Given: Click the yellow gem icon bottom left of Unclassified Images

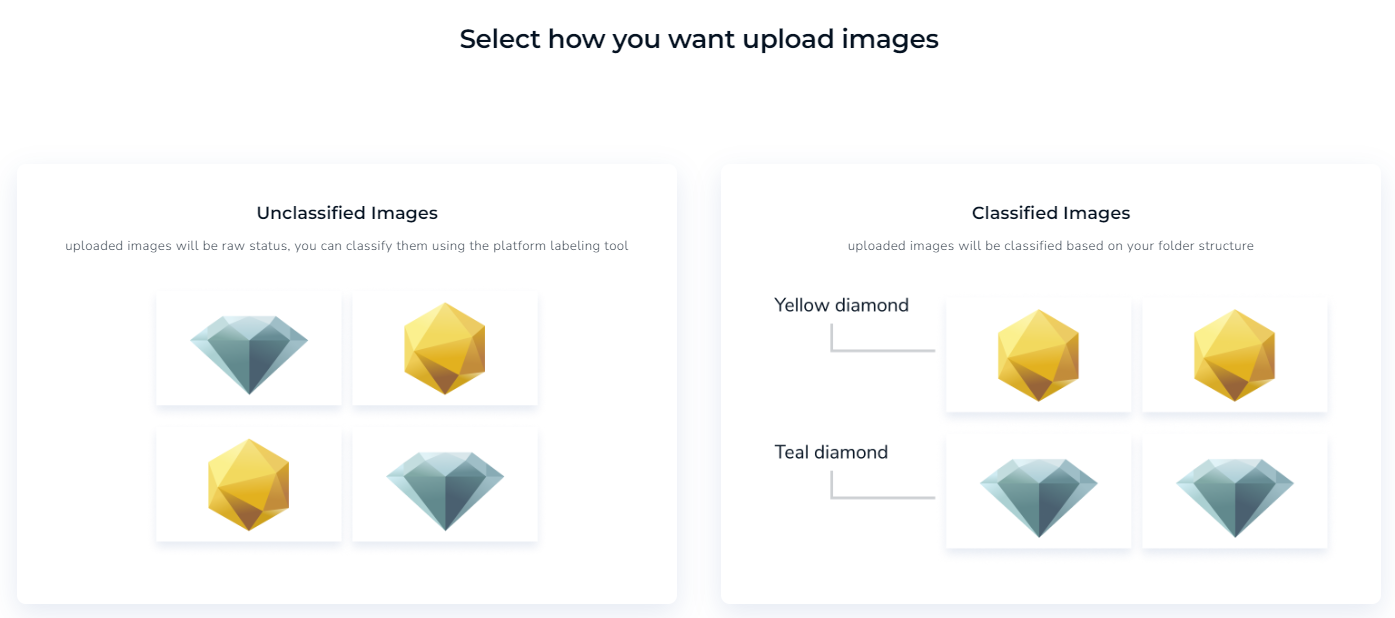Looking at the screenshot, I should coord(248,482).
